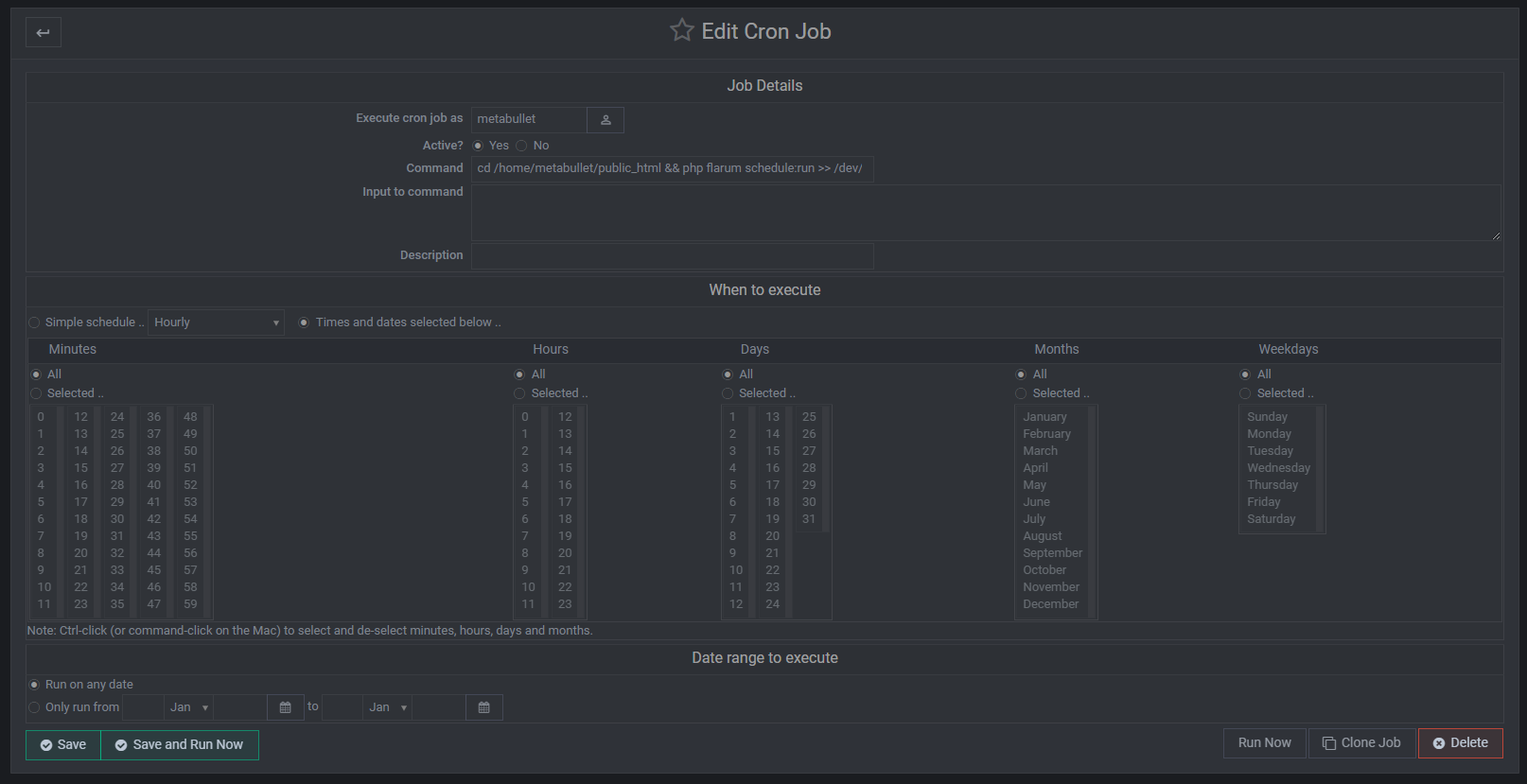1527x784 pixels.
Task: Open the end date calendar picker
Action: coord(483,707)
